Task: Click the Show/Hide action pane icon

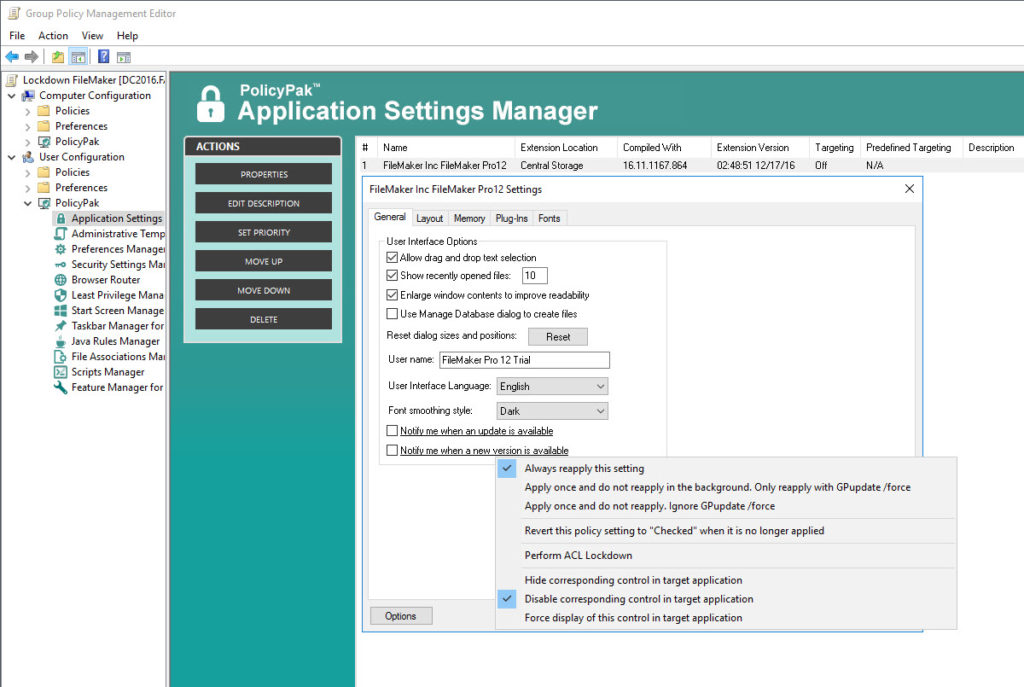Action: point(123,57)
